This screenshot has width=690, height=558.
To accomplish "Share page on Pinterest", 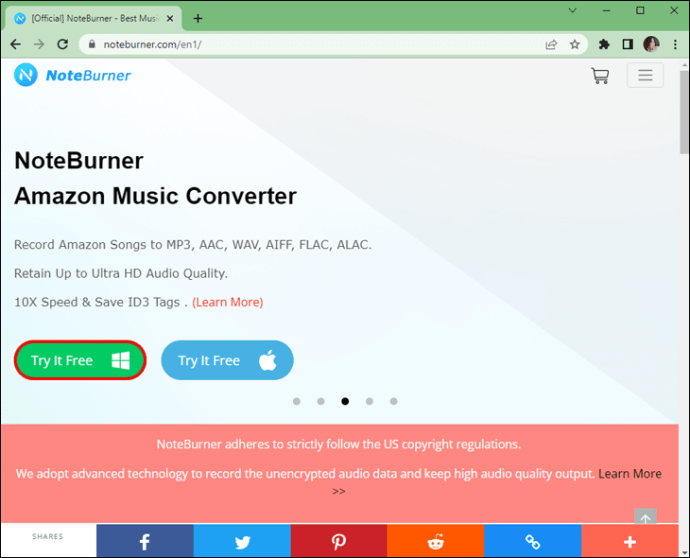I will 339,541.
